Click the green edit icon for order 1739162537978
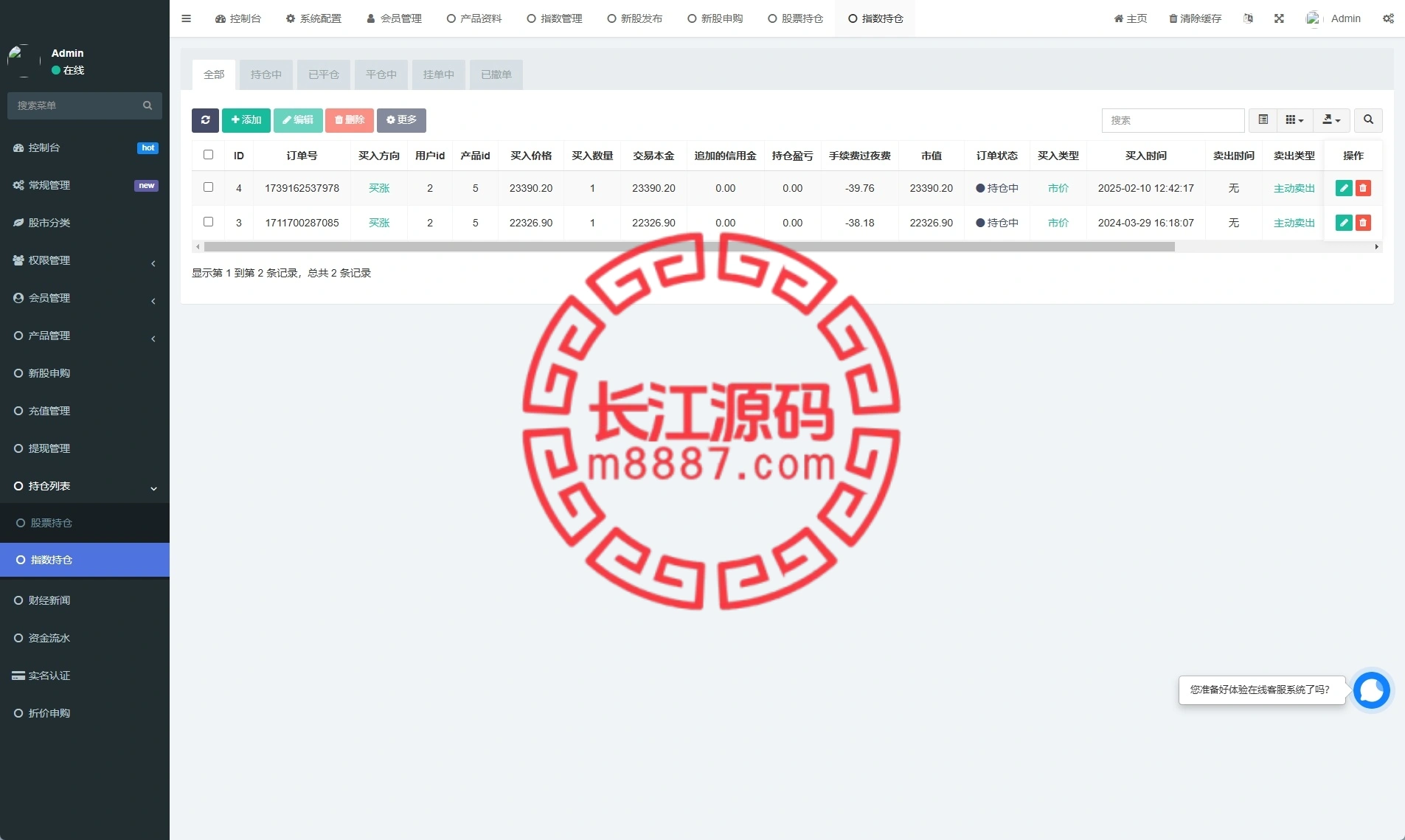 (1344, 188)
